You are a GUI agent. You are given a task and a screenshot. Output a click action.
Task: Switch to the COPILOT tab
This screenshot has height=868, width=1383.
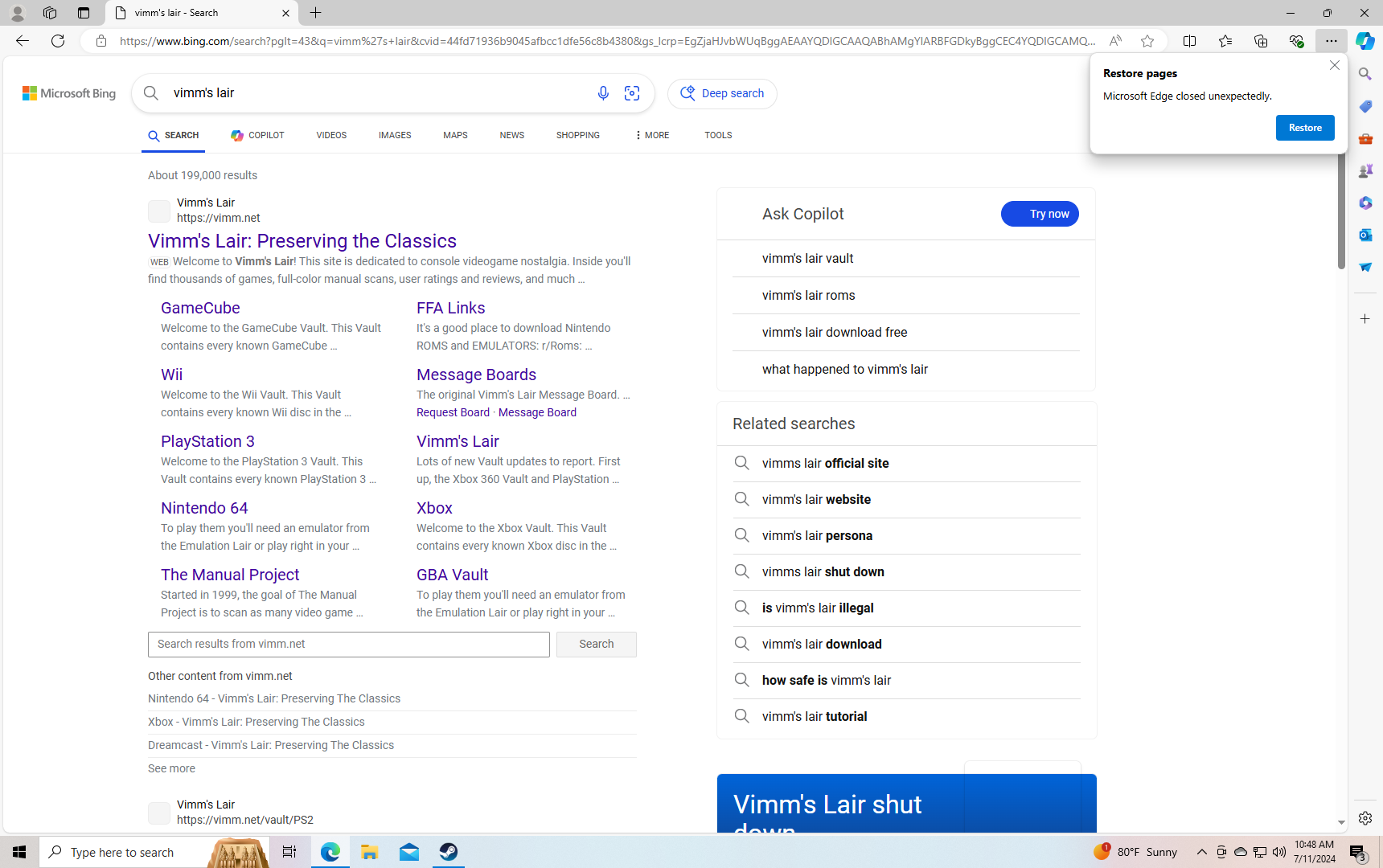257,135
